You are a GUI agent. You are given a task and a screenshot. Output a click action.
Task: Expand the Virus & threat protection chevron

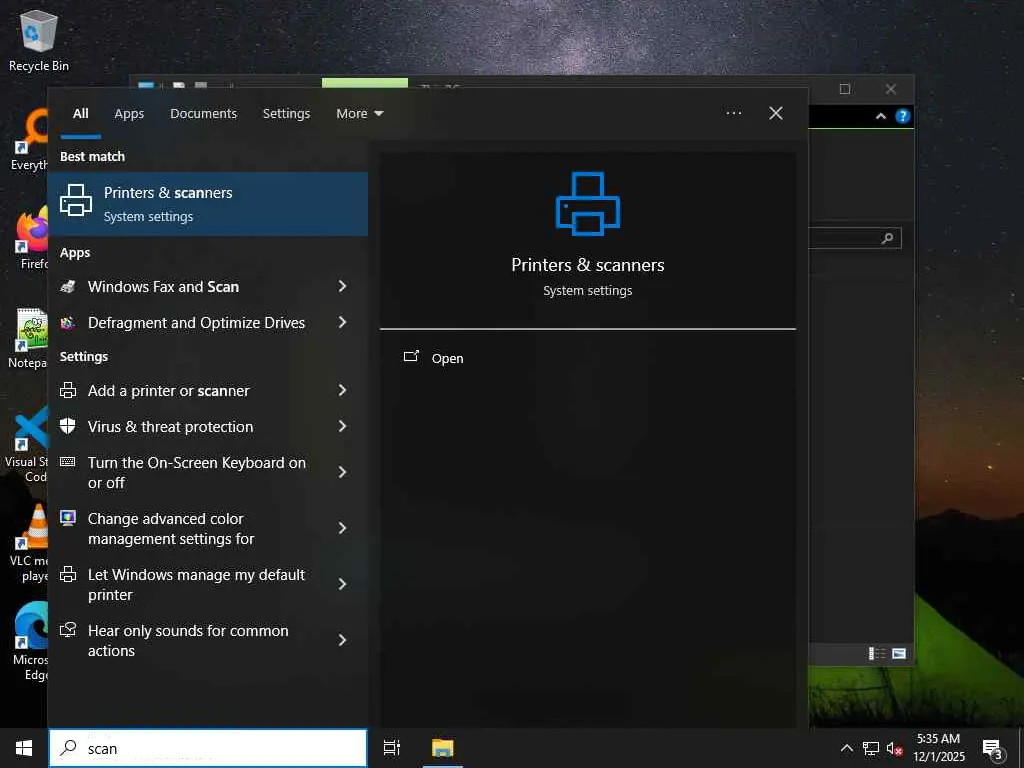coord(342,426)
